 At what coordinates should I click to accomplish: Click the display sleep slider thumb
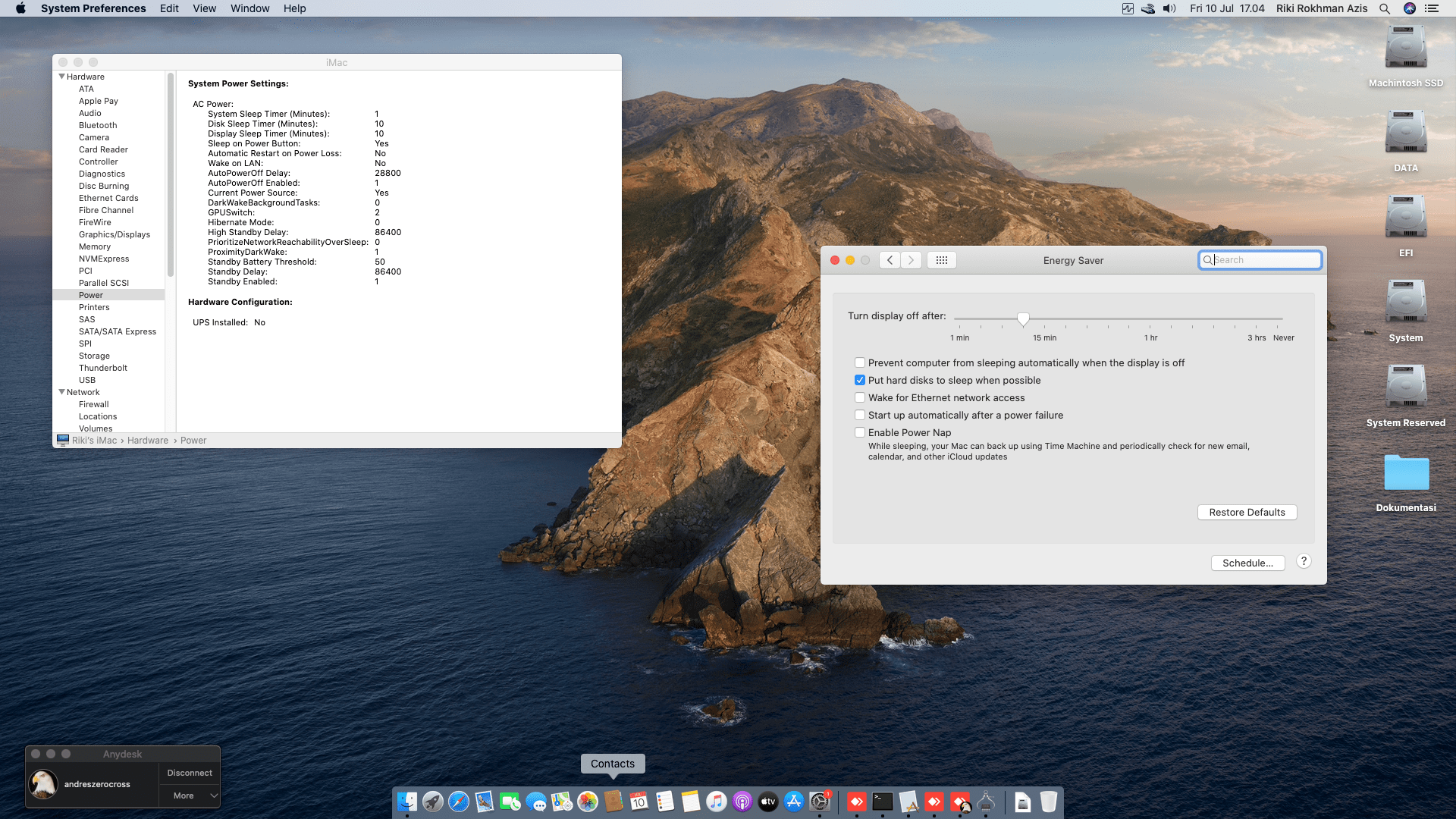point(1023,318)
